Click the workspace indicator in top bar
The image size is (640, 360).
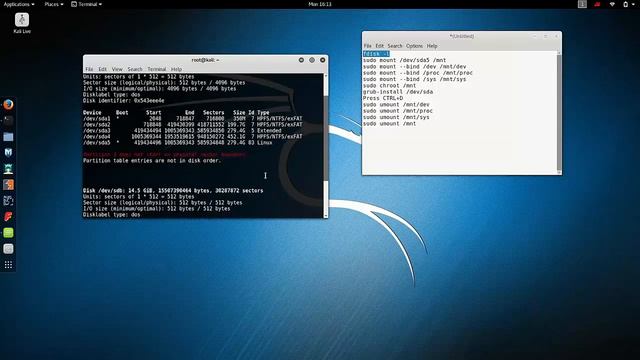click(x=582, y=4)
